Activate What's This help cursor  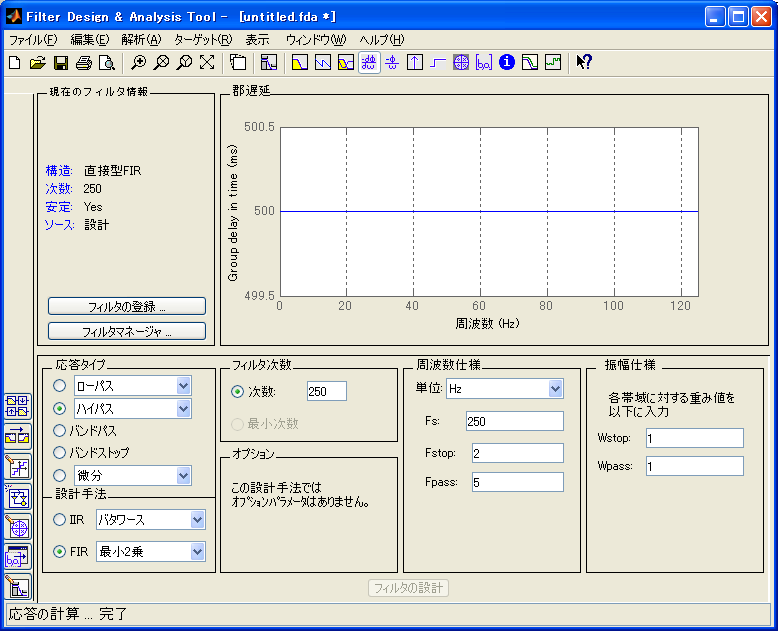tap(584, 63)
